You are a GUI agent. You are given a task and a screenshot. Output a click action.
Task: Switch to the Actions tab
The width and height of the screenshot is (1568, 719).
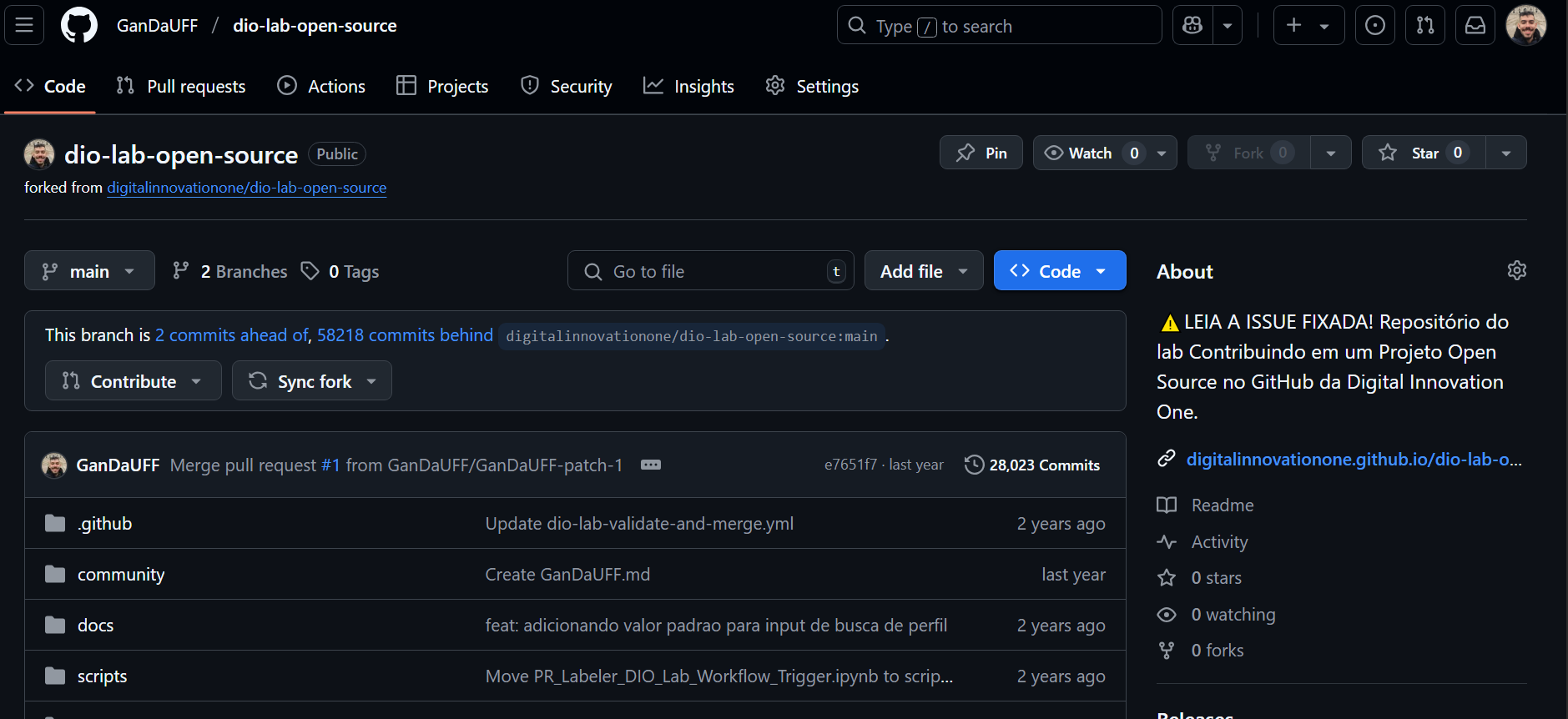(321, 86)
